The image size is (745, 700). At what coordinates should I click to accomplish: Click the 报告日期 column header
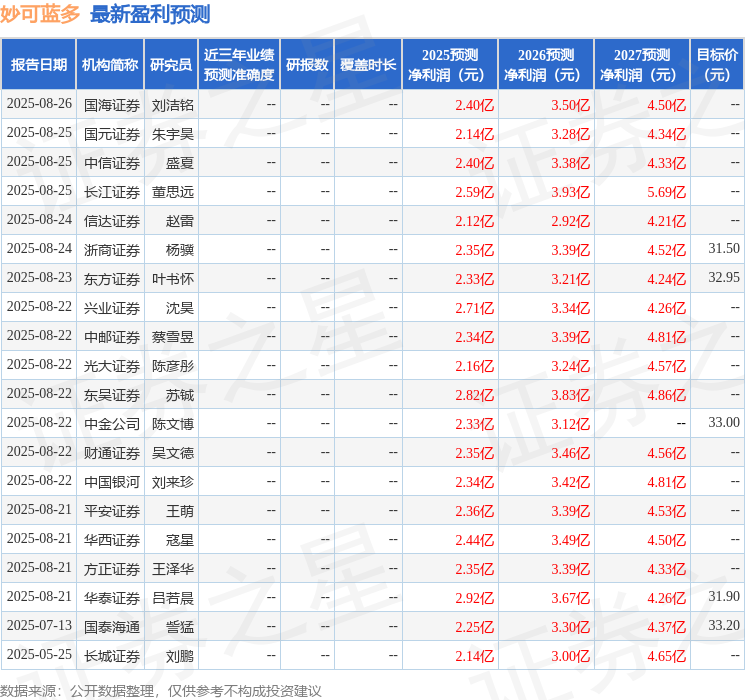tap(38, 65)
